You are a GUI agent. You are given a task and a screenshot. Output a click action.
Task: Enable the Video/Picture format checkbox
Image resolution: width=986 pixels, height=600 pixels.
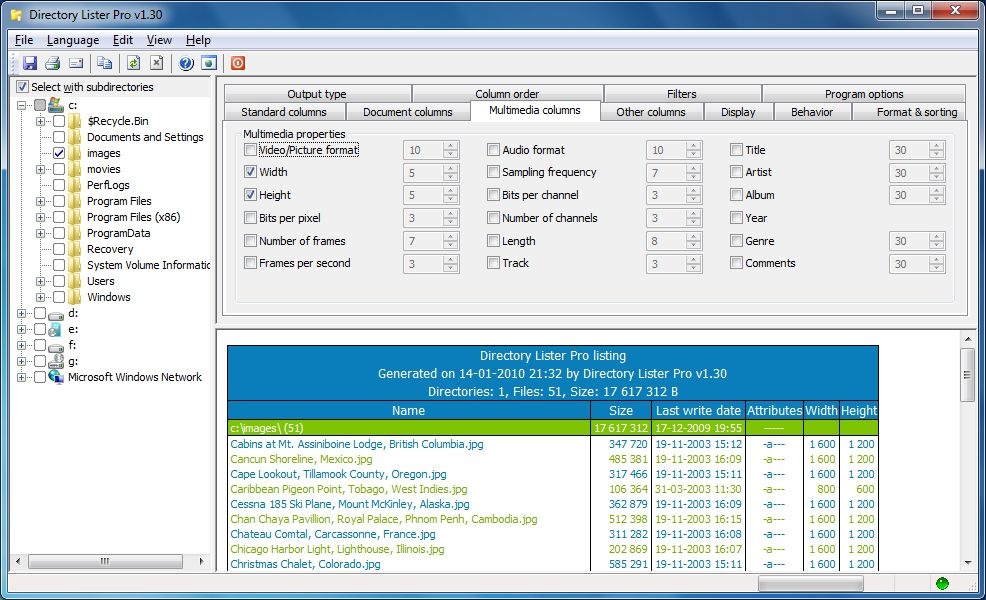[x=250, y=150]
